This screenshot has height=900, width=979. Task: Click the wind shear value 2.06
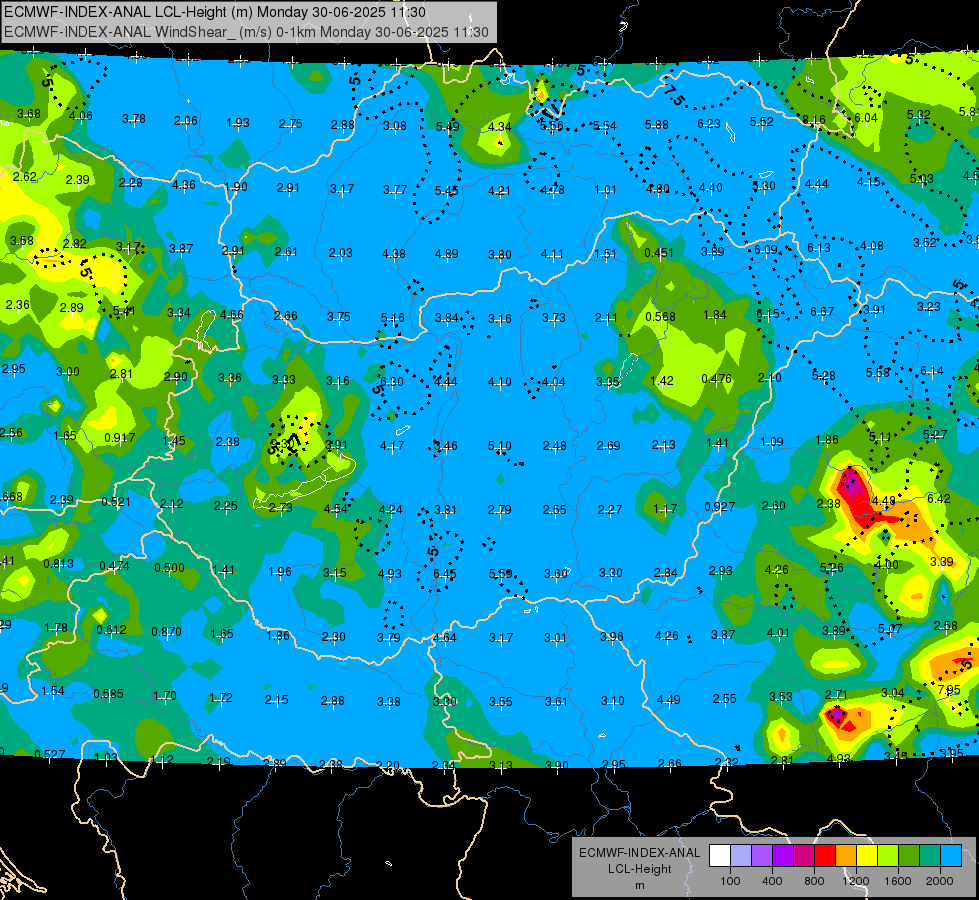coord(185,121)
